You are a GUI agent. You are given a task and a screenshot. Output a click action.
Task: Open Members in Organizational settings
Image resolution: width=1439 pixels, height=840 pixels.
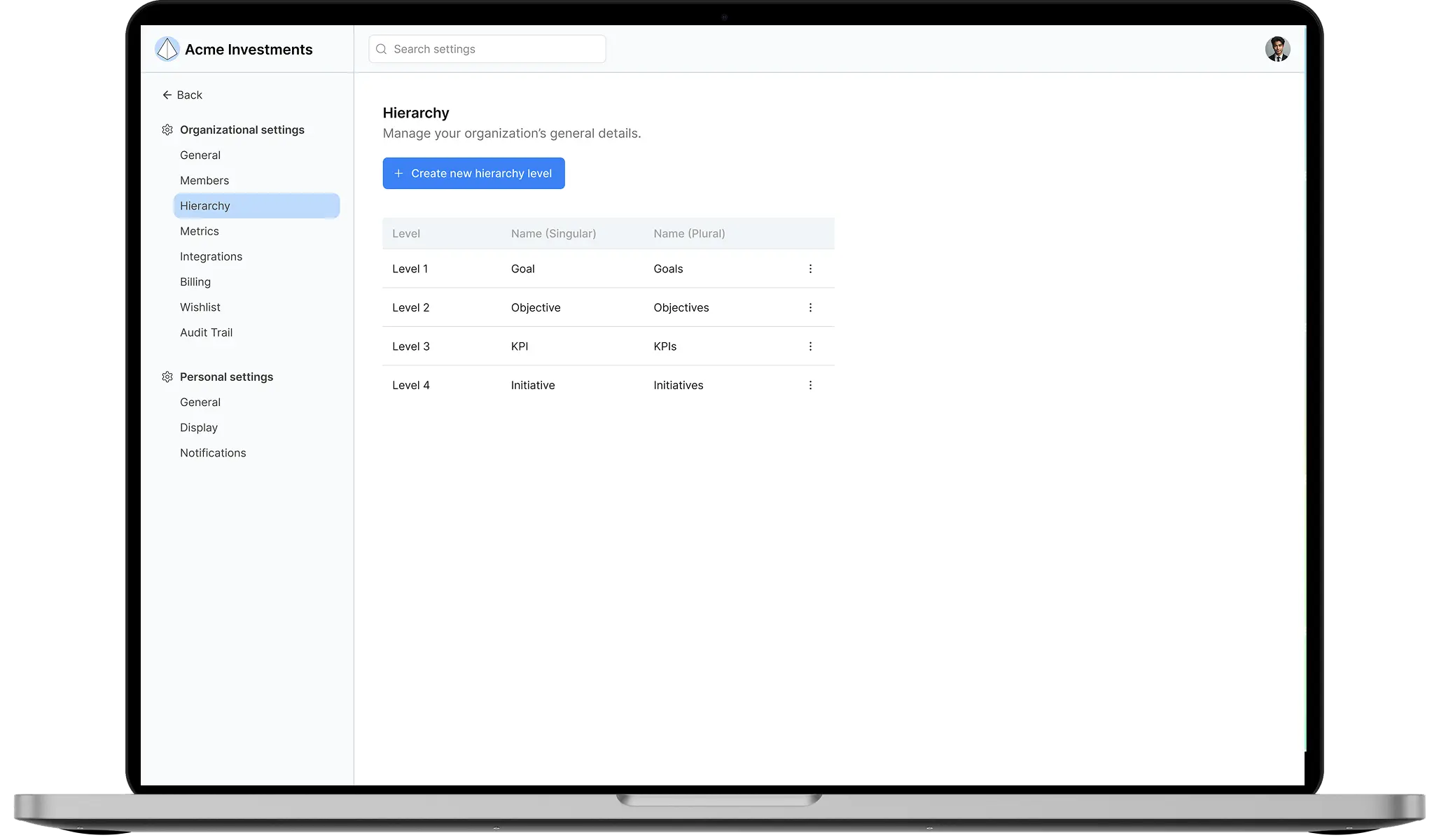[204, 181]
